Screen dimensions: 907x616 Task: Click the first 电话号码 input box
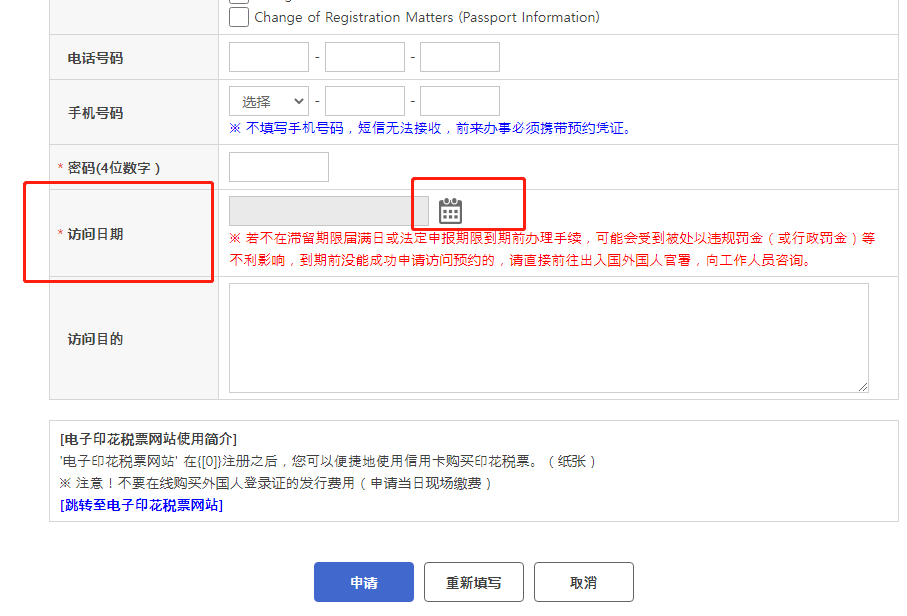(268, 57)
